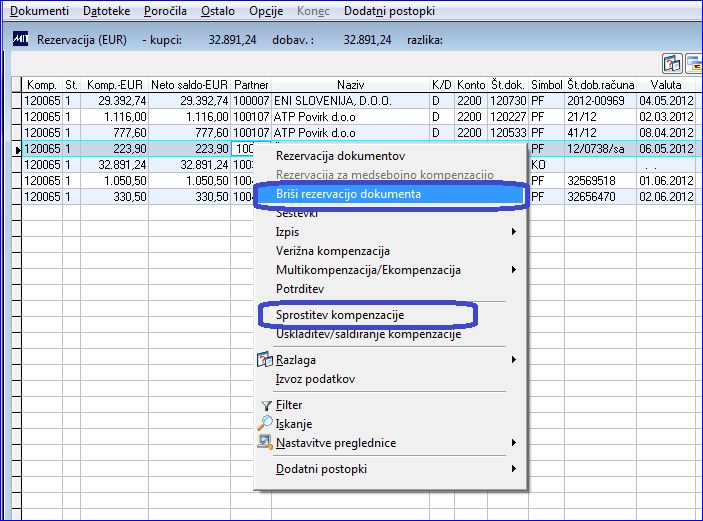Viewport: 703px width, 521px height.
Task: Click the Filter funnel icon in menu
Action: [x=266, y=405]
